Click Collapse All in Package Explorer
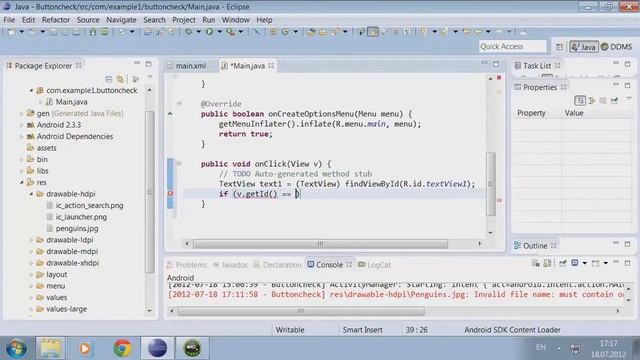Image resolution: width=640 pixels, height=360 pixels. 109,79
